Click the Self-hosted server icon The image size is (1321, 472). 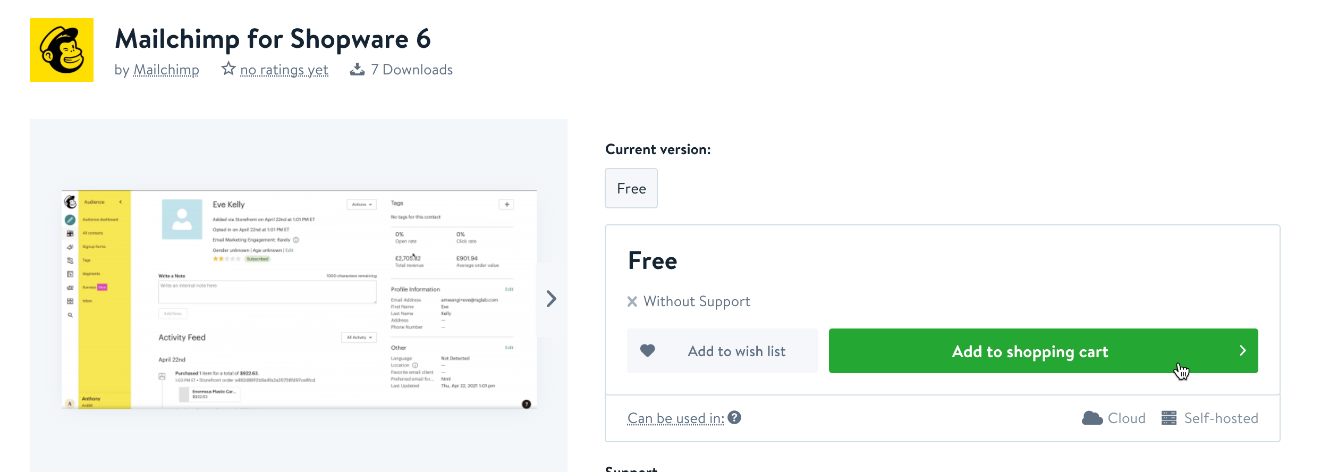[1169, 418]
